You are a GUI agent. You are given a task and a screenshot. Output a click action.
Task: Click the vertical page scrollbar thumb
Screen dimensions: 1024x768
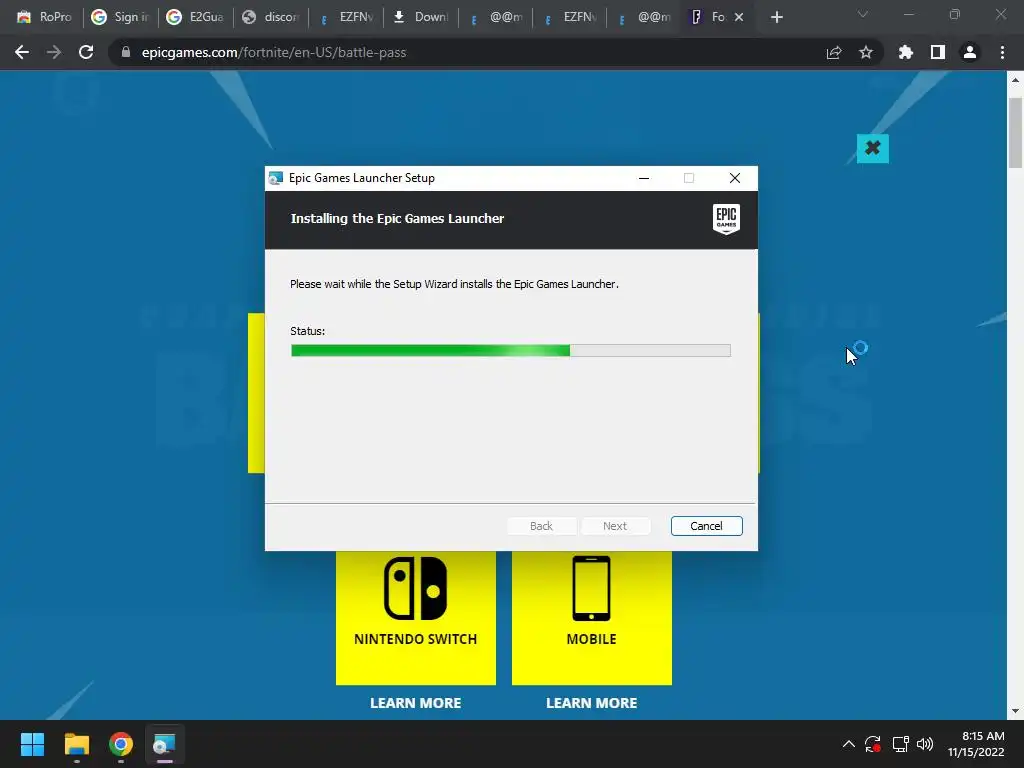[x=1015, y=133]
